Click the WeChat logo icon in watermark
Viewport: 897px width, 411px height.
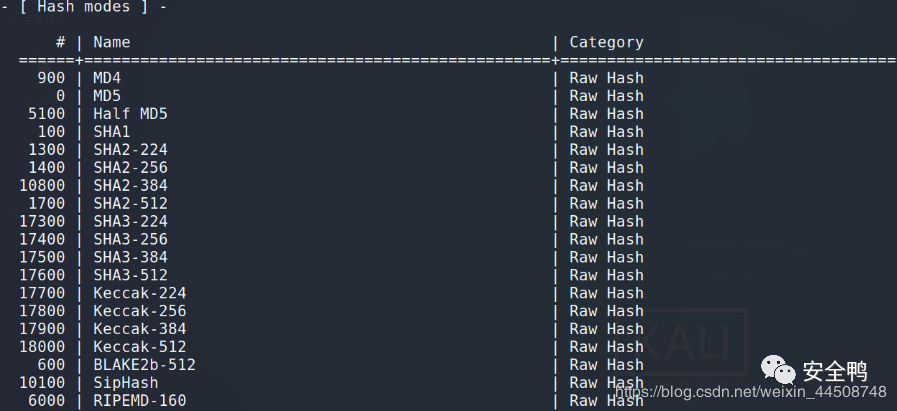[x=778, y=370]
